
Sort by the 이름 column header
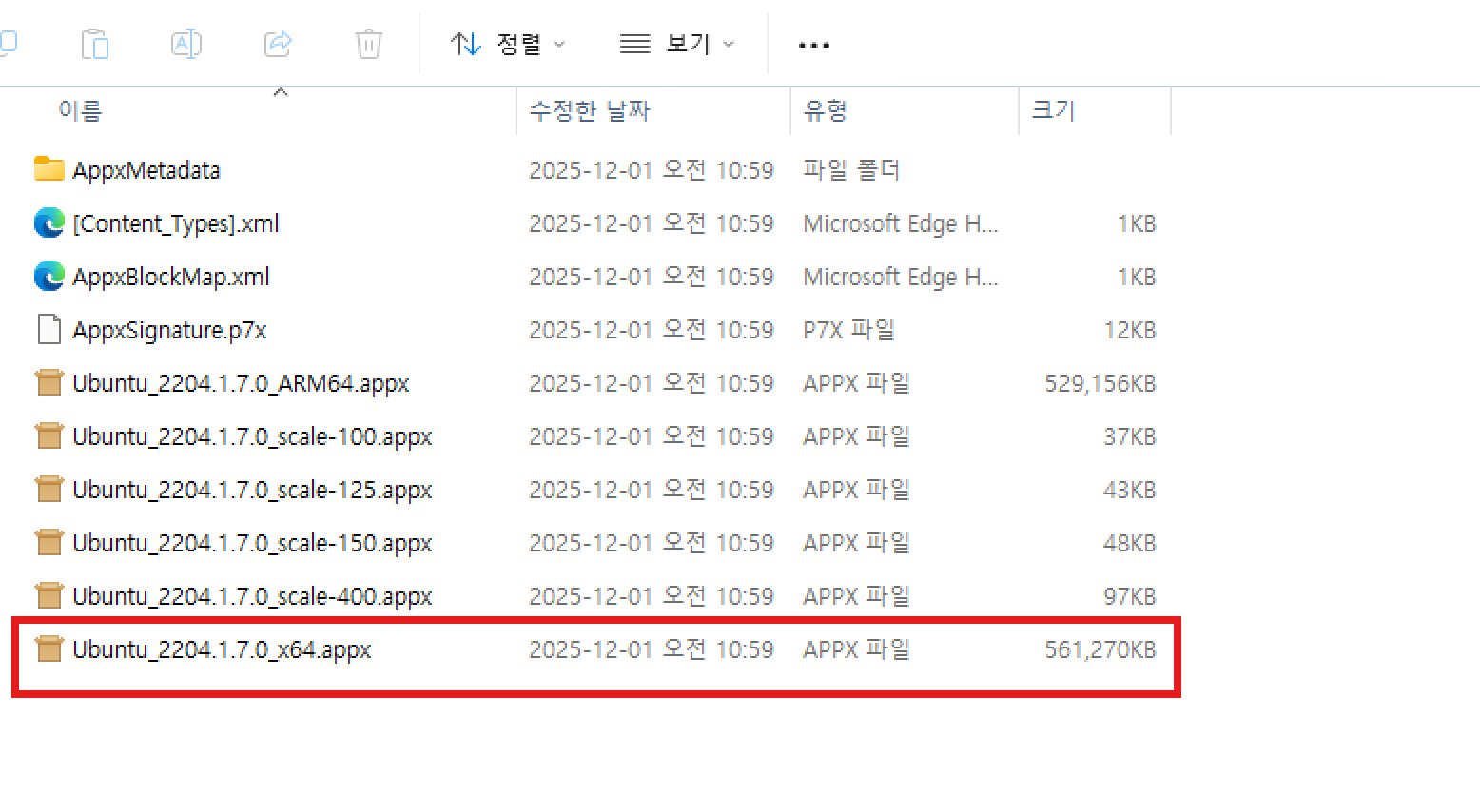pos(80,111)
